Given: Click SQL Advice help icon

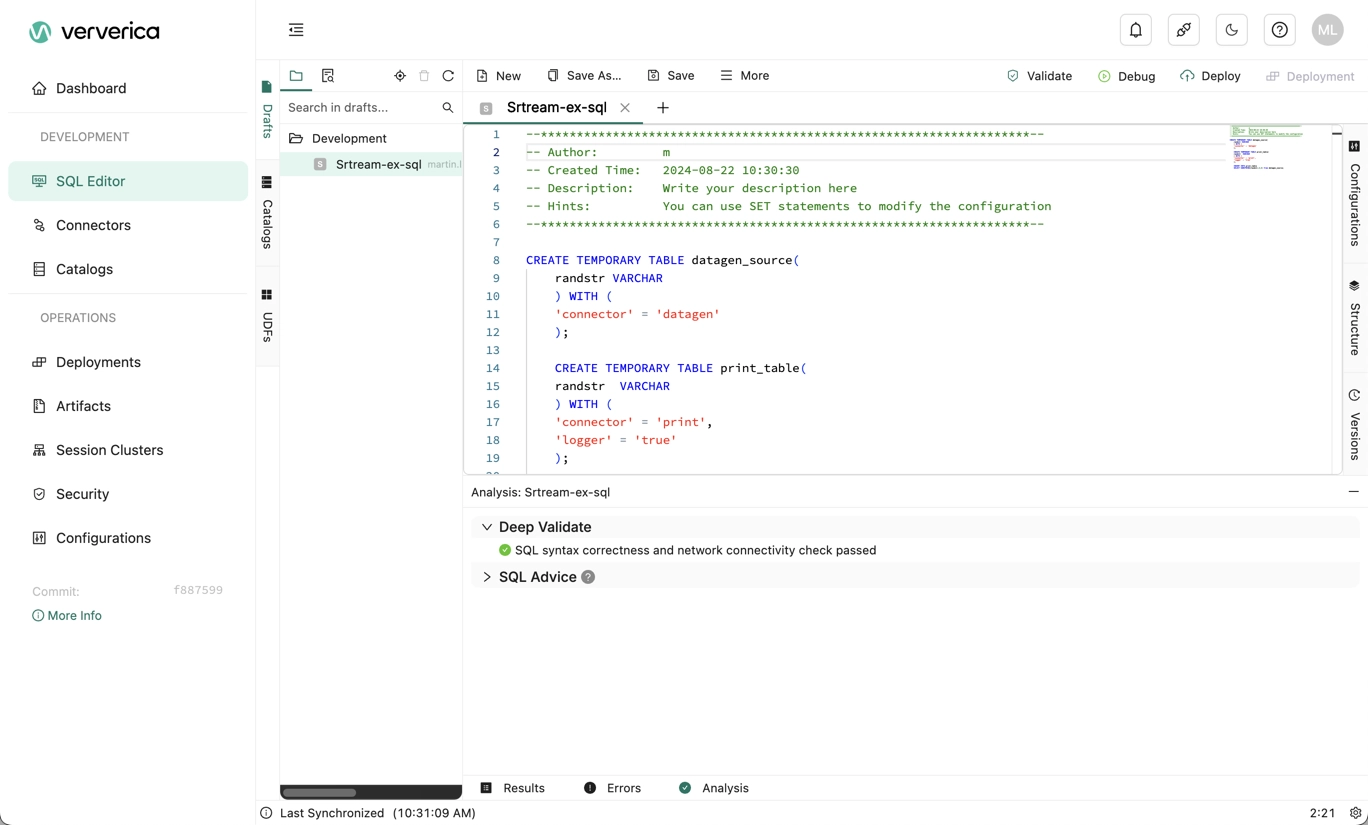Looking at the screenshot, I should (x=588, y=577).
